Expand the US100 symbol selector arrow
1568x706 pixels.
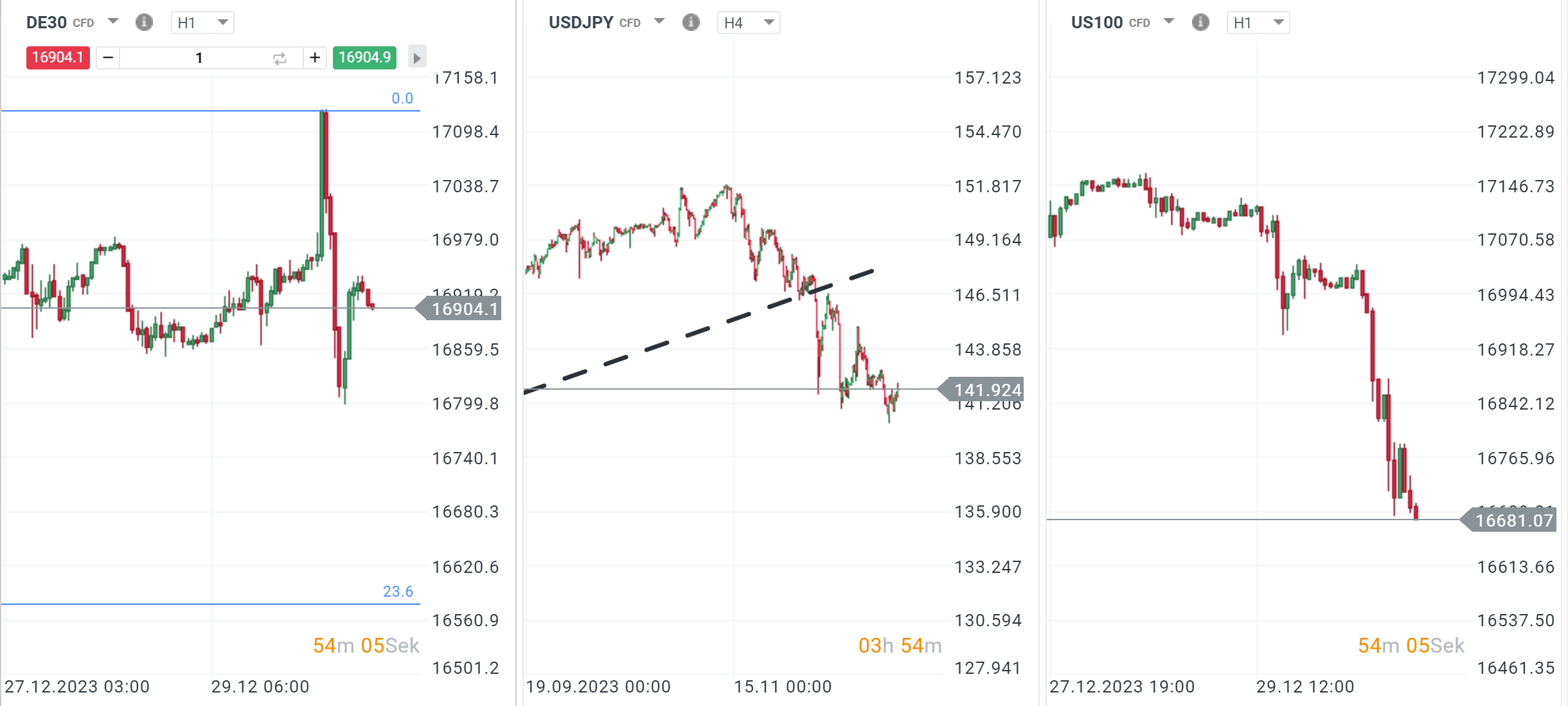tap(1169, 21)
